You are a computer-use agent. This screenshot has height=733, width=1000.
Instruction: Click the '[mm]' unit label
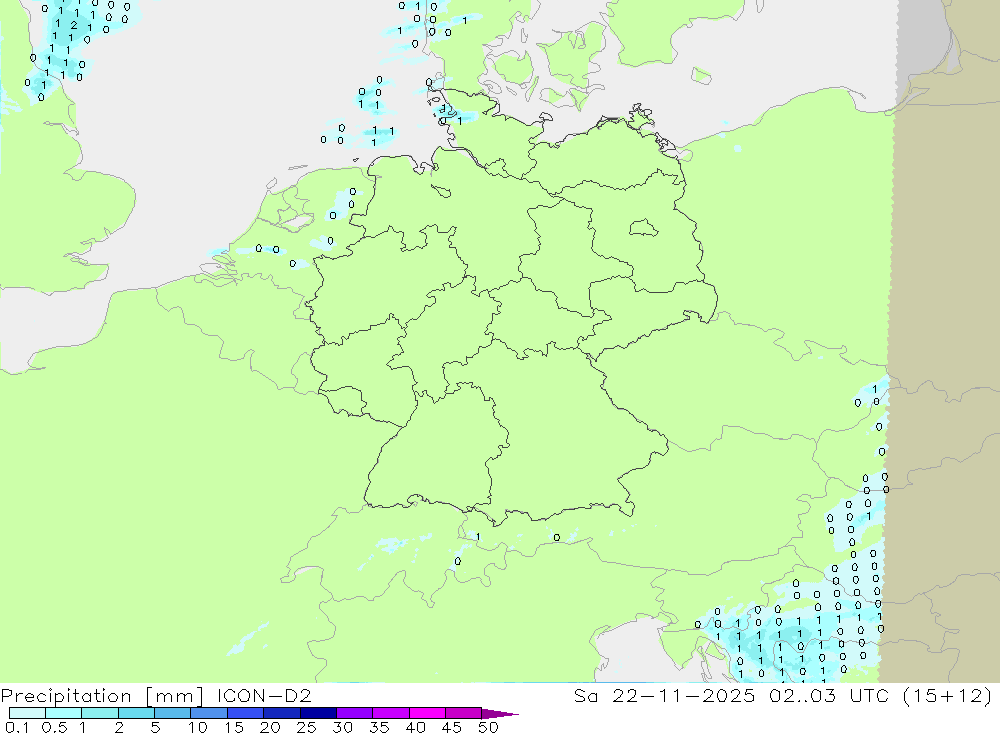[175, 695]
